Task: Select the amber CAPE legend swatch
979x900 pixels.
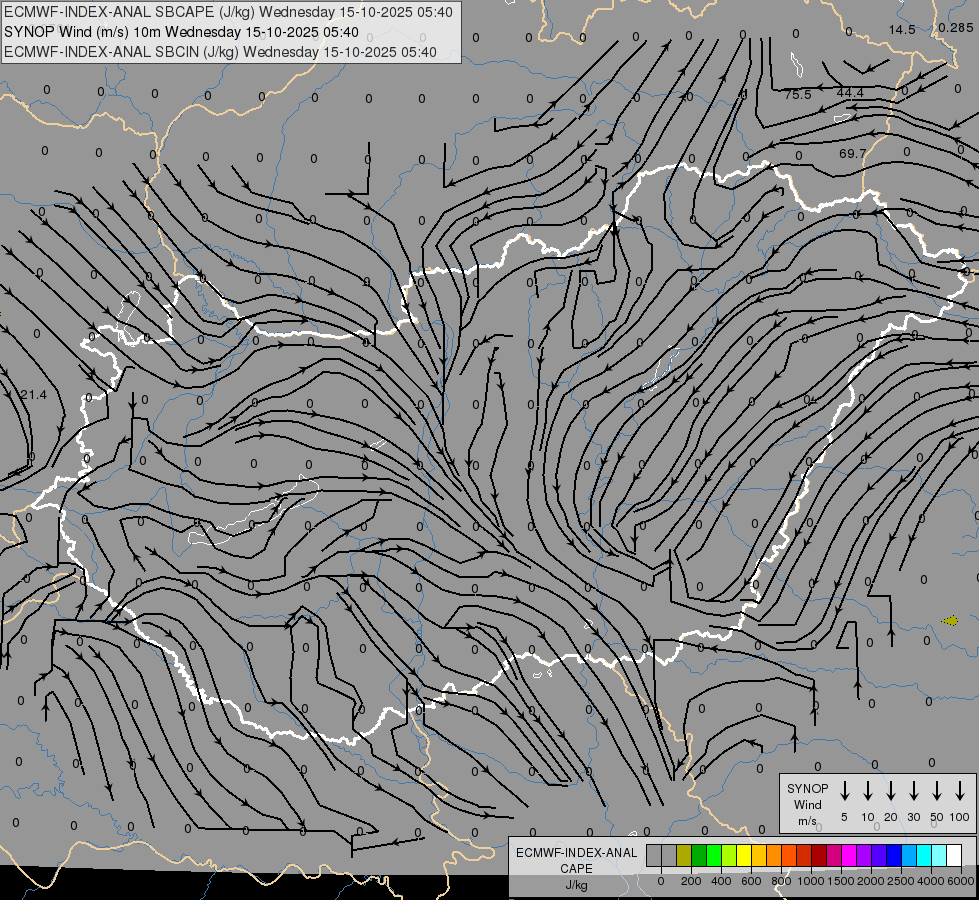Action: [x=759, y=855]
